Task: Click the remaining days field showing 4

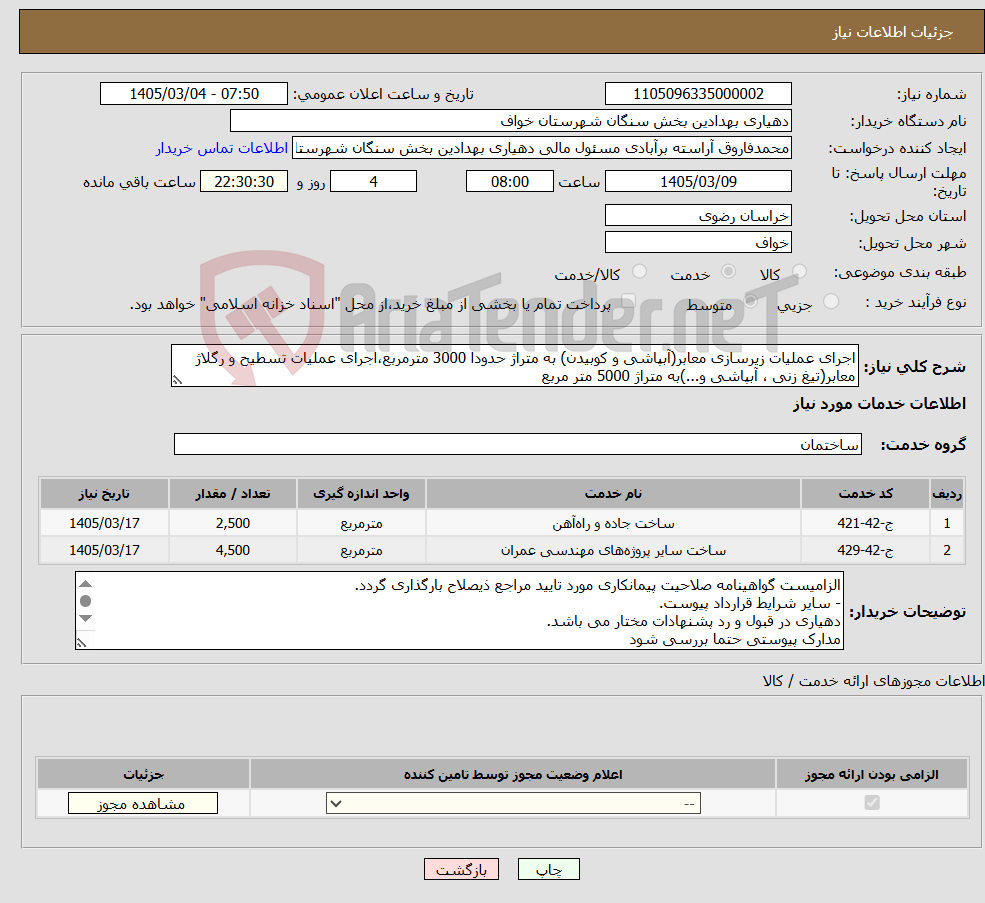Action: click(x=373, y=182)
